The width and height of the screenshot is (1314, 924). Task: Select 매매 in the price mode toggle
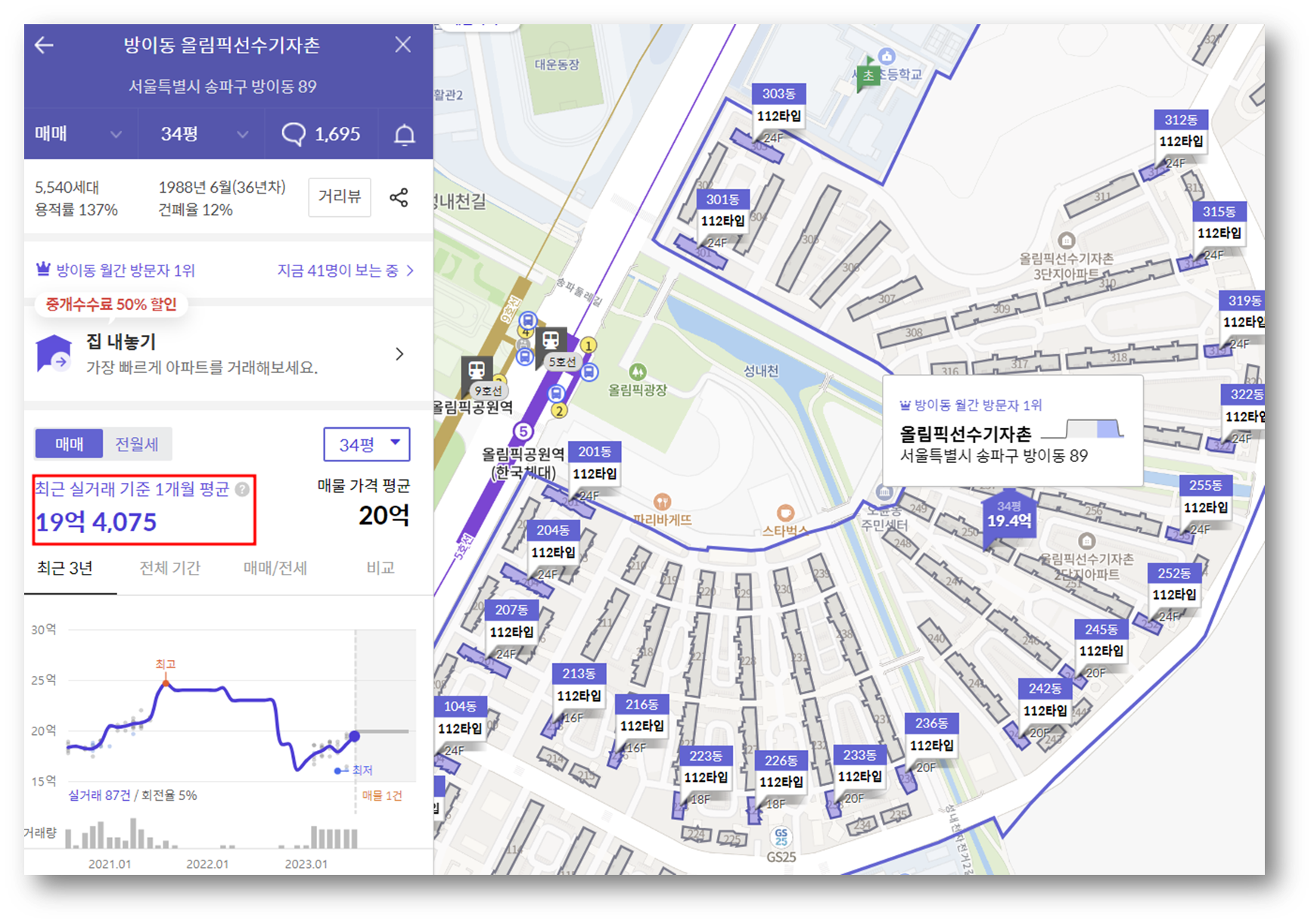tap(68, 444)
